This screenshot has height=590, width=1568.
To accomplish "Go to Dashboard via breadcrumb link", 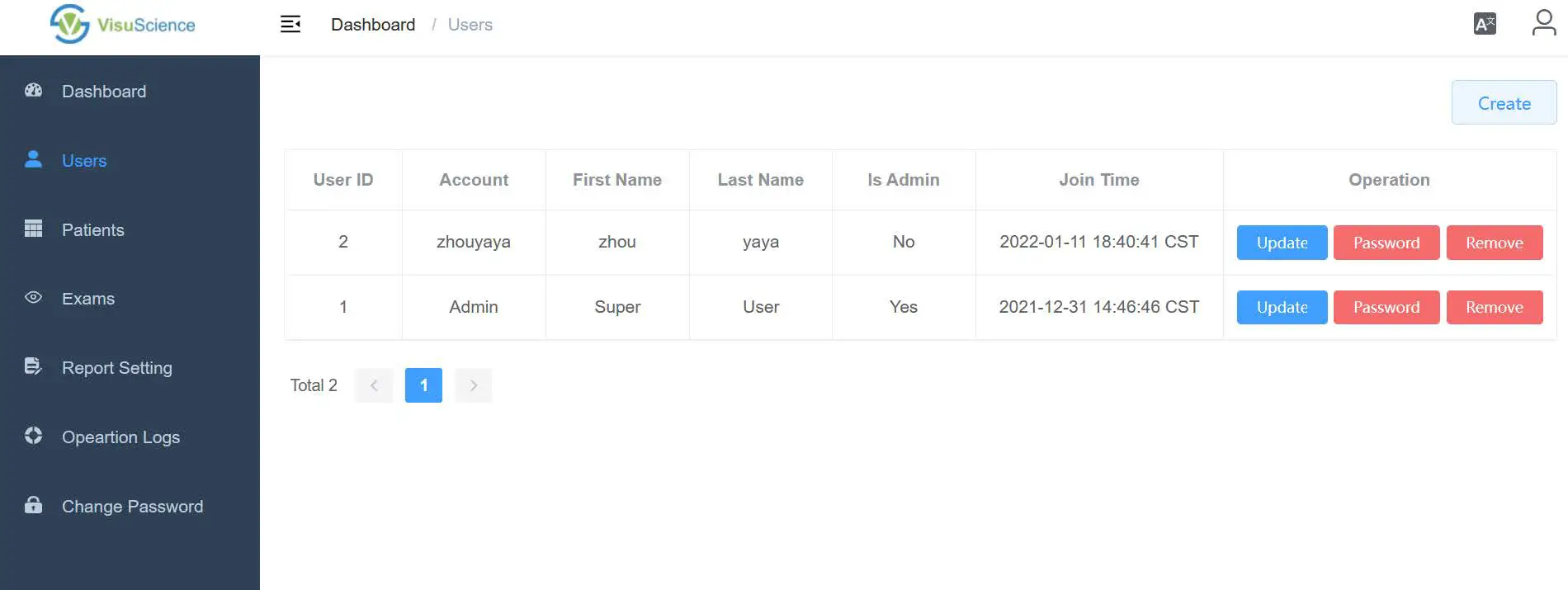I will pos(373,25).
